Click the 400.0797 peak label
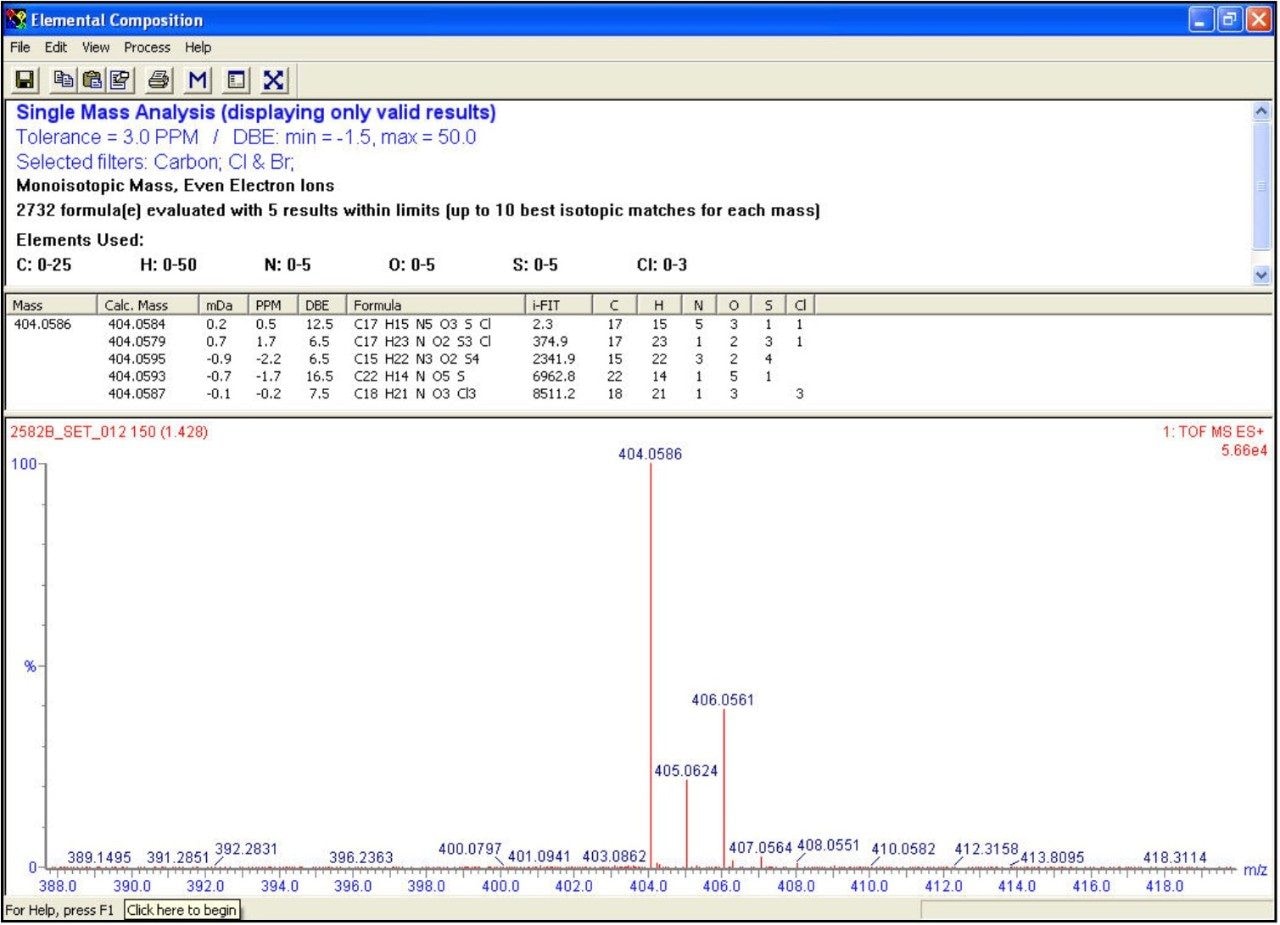This screenshot has height=925, width=1280. 470,849
